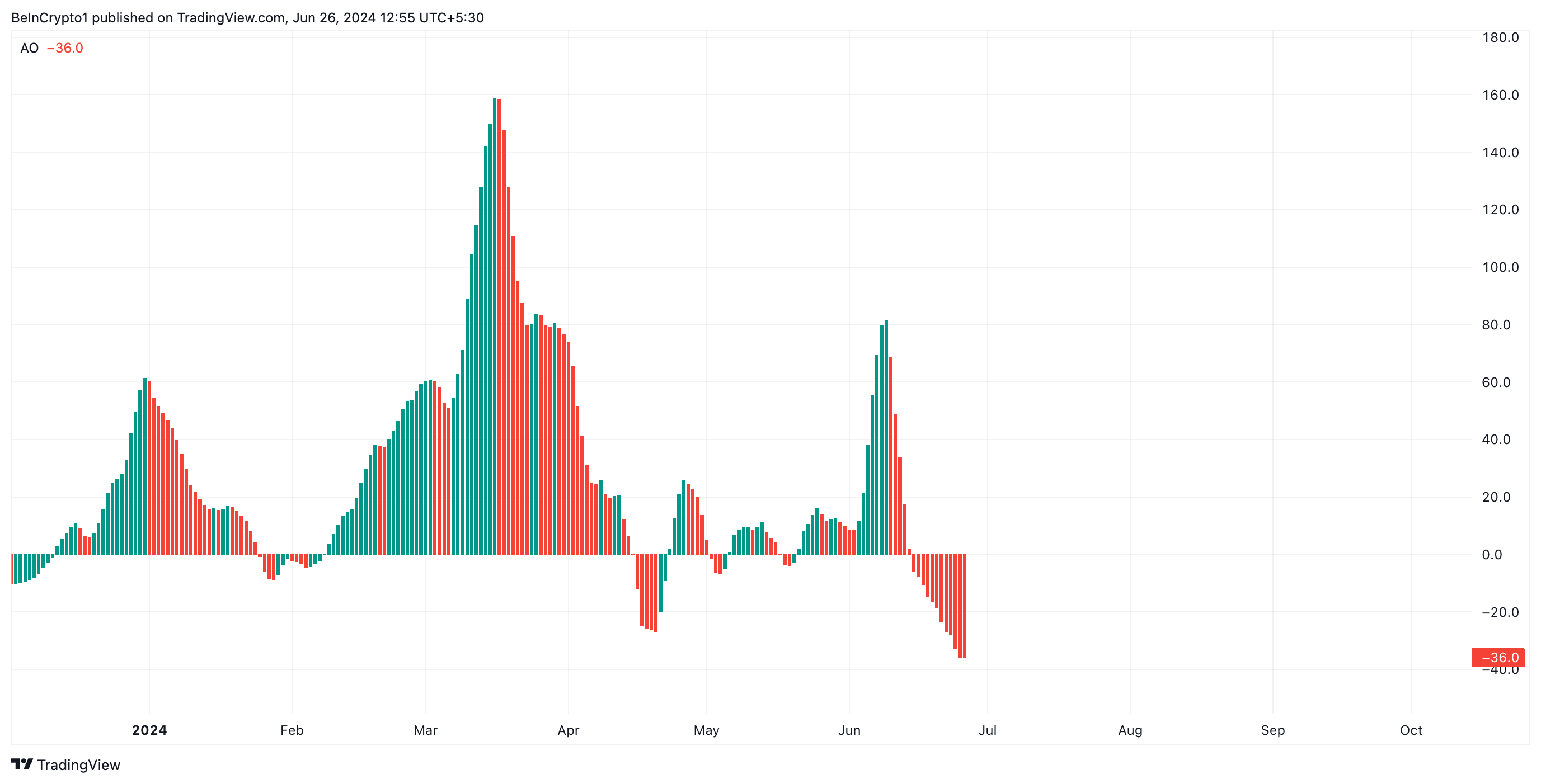1541x784 pixels.
Task: Click the red -36.0 price axis tag
Action: (1498, 657)
